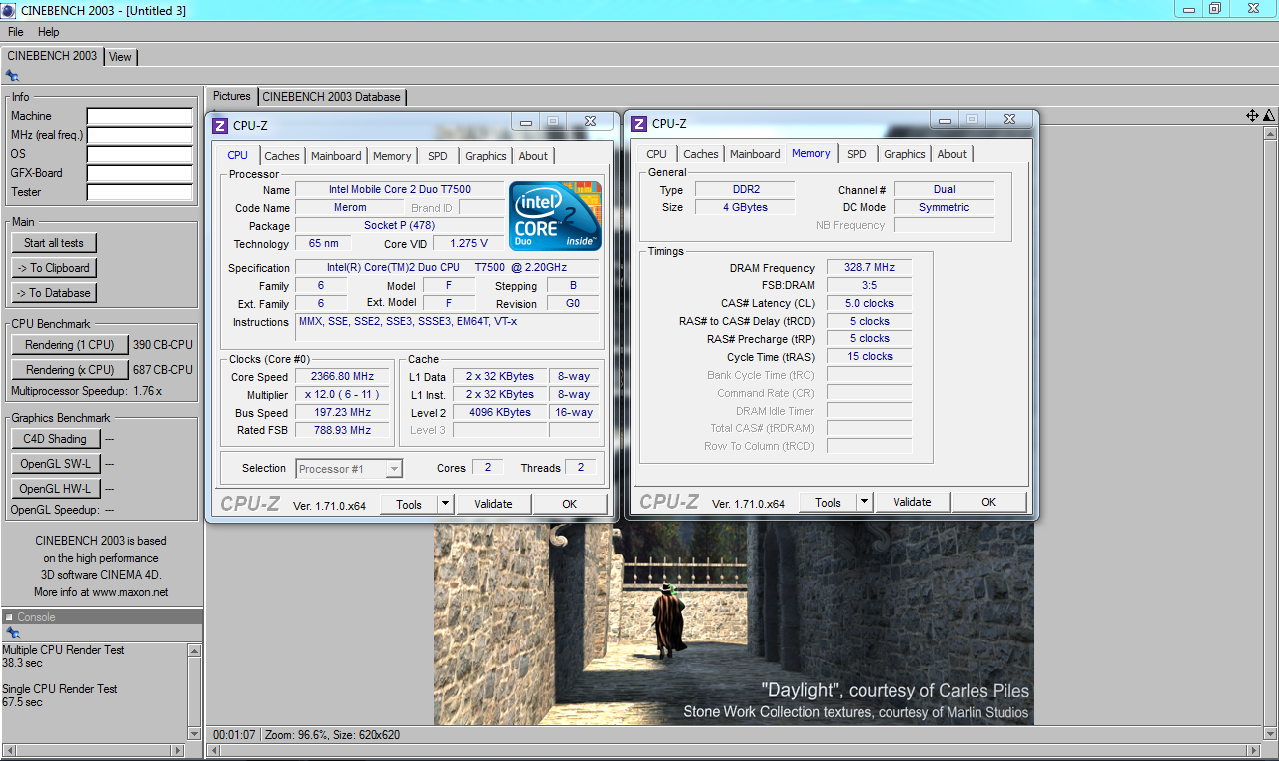Click into the Machine input field
Image resolution: width=1279 pixels, height=761 pixels.
tap(139, 116)
